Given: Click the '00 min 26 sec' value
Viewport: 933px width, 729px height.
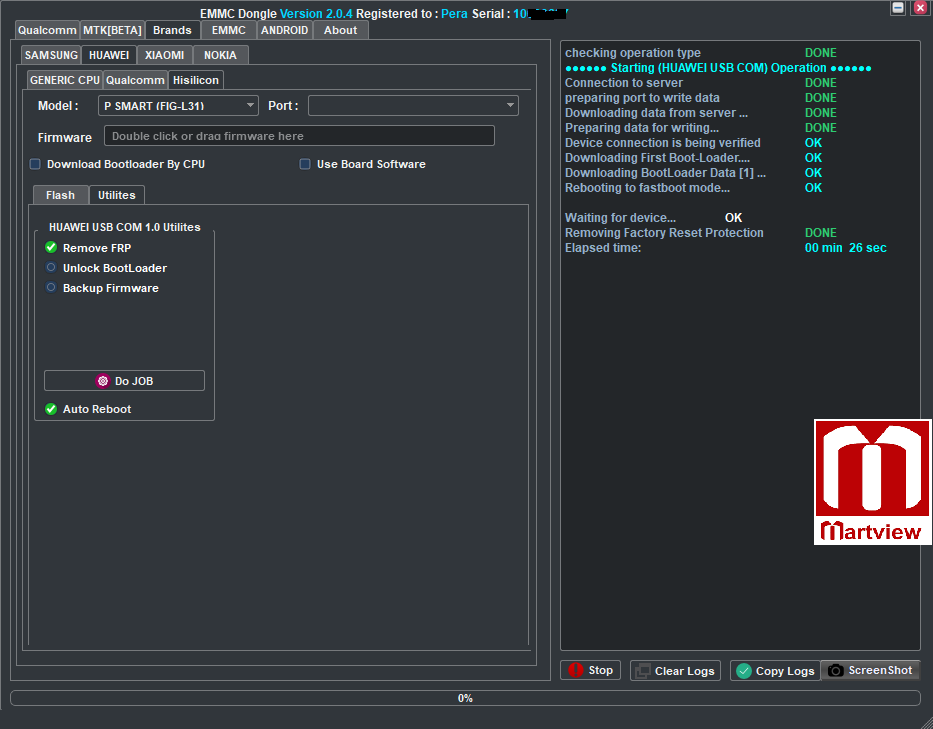Looking at the screenshot, I should (846, 248).
